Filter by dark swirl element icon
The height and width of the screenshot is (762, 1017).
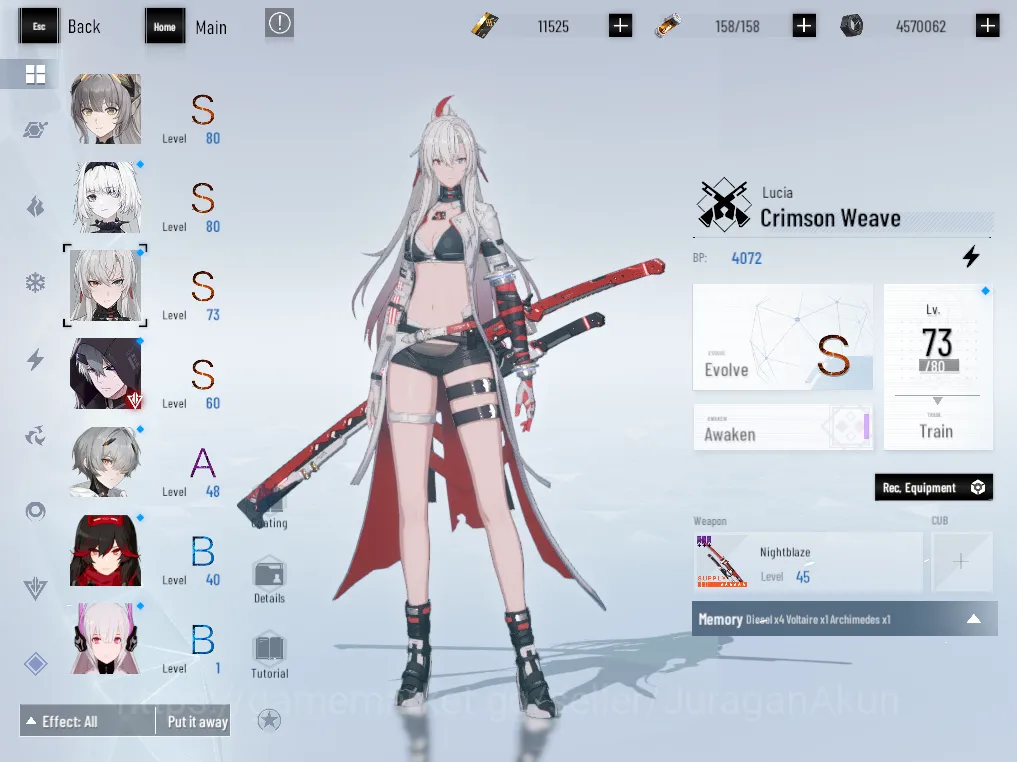pos(35,435)
